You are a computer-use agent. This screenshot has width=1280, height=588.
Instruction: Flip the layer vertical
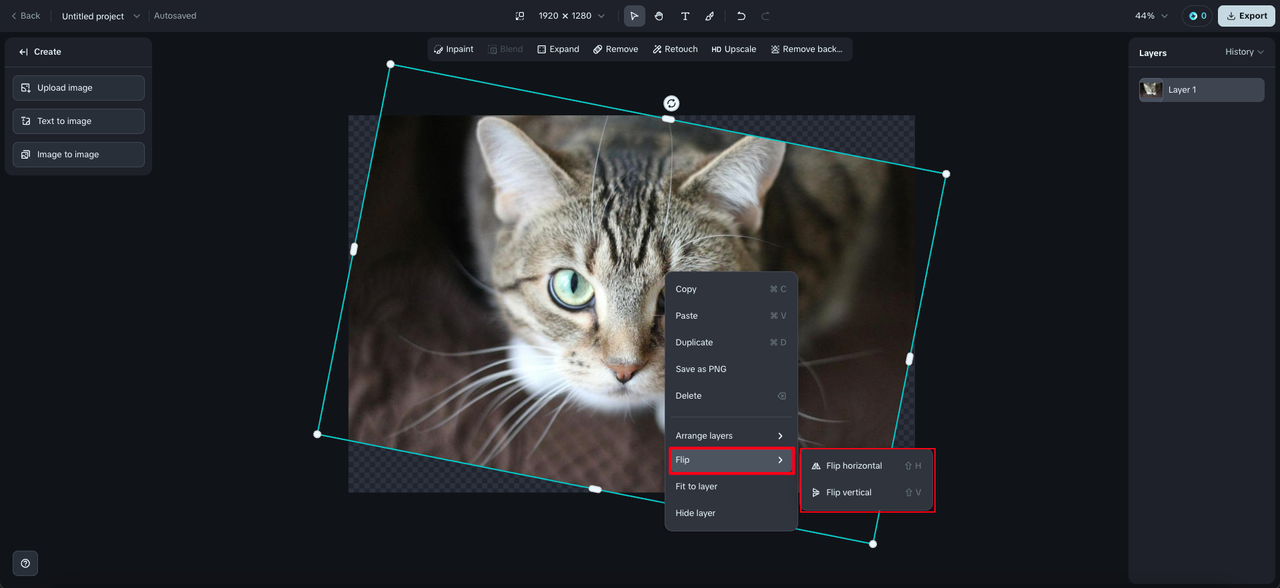tap(867, 492)
